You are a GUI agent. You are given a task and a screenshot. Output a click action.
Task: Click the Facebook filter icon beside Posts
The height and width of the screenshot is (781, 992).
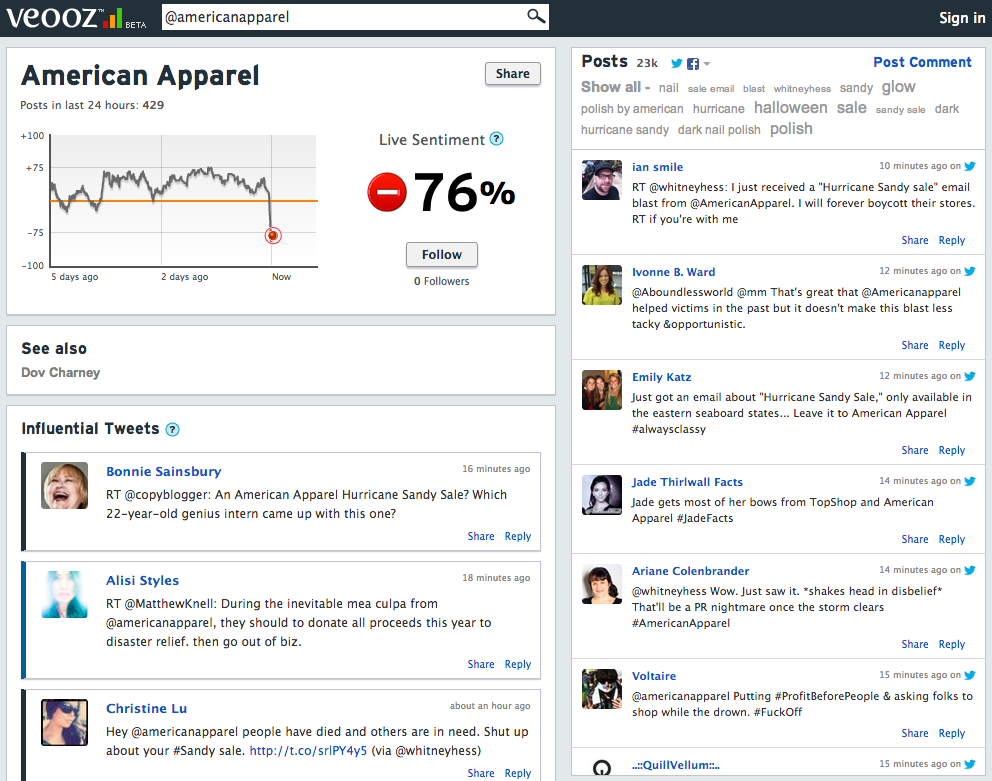[693, 64]
